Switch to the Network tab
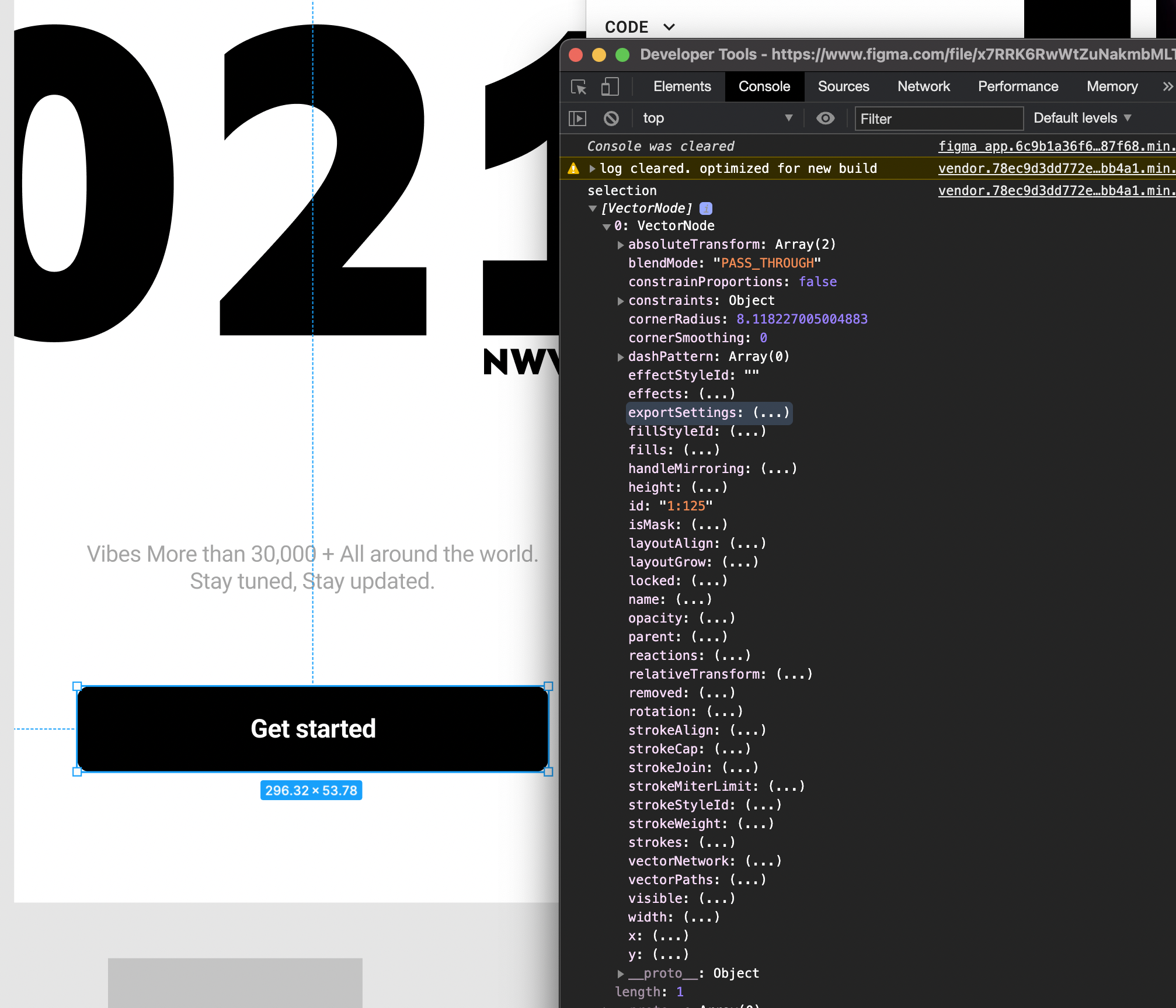This screenshot has width=1176, height=1008. pyautogui.click(x=923, y=86)
